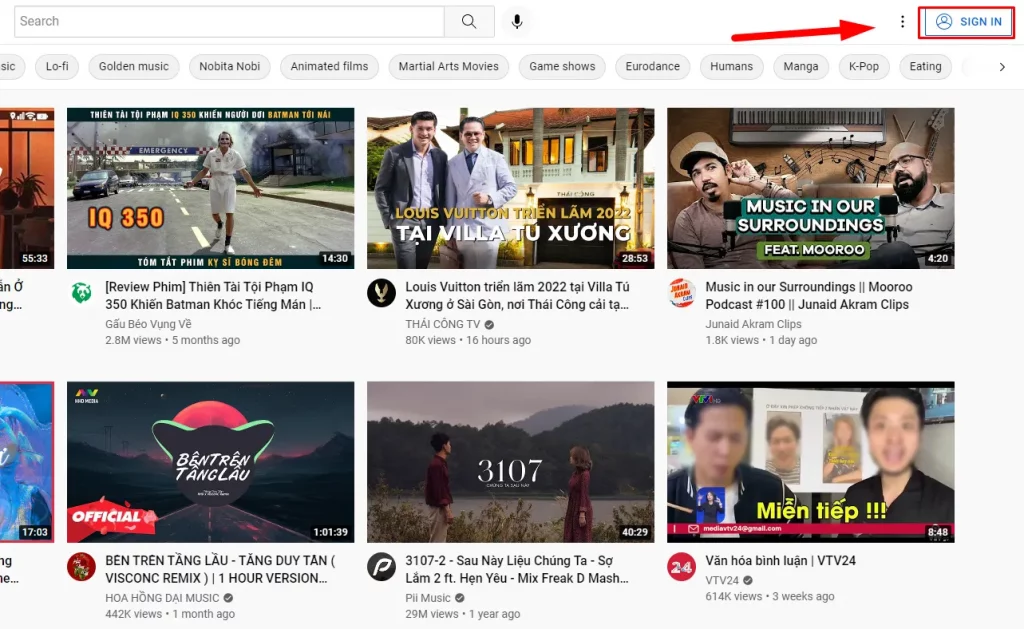
Task: Click Gấu Béo Vụng Về channel avatar
Action: point(82,293)
